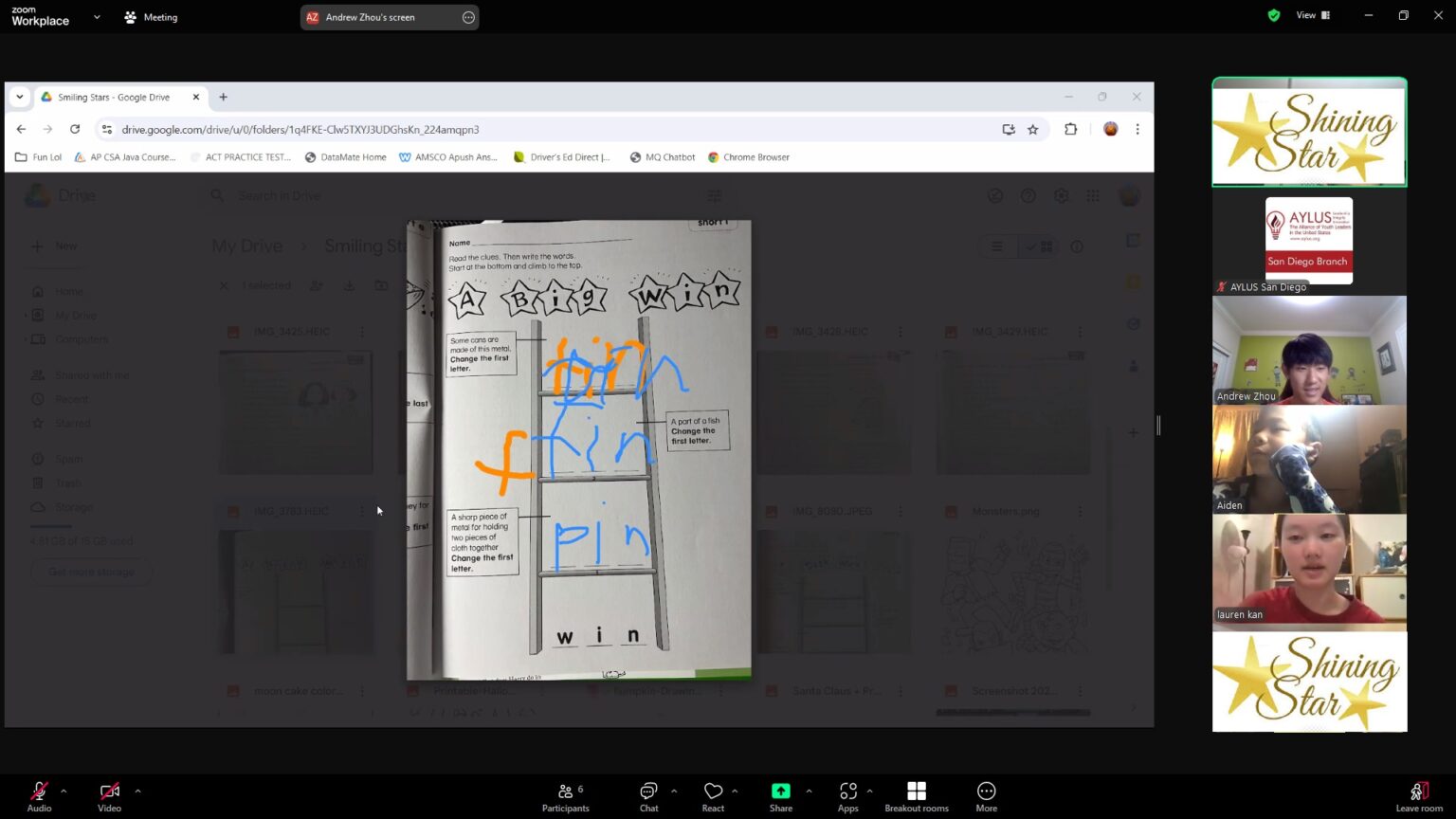The width and height of the screenshot is (1456, 819).
Task: Open Chrome profile avatar
Action: [1111, 129]
